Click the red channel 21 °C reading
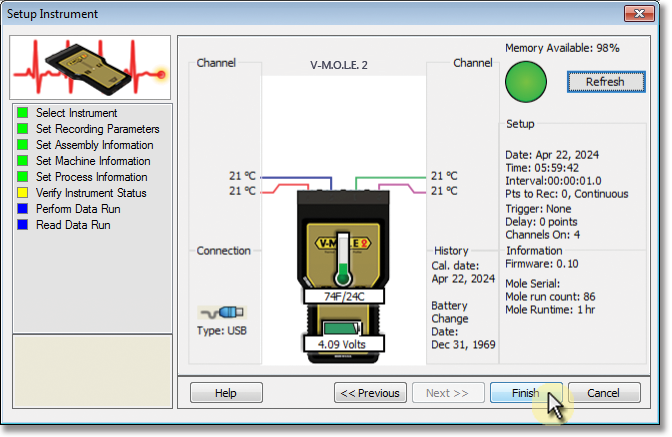Viewport: 672px width, 437px height. click(242, 191)
